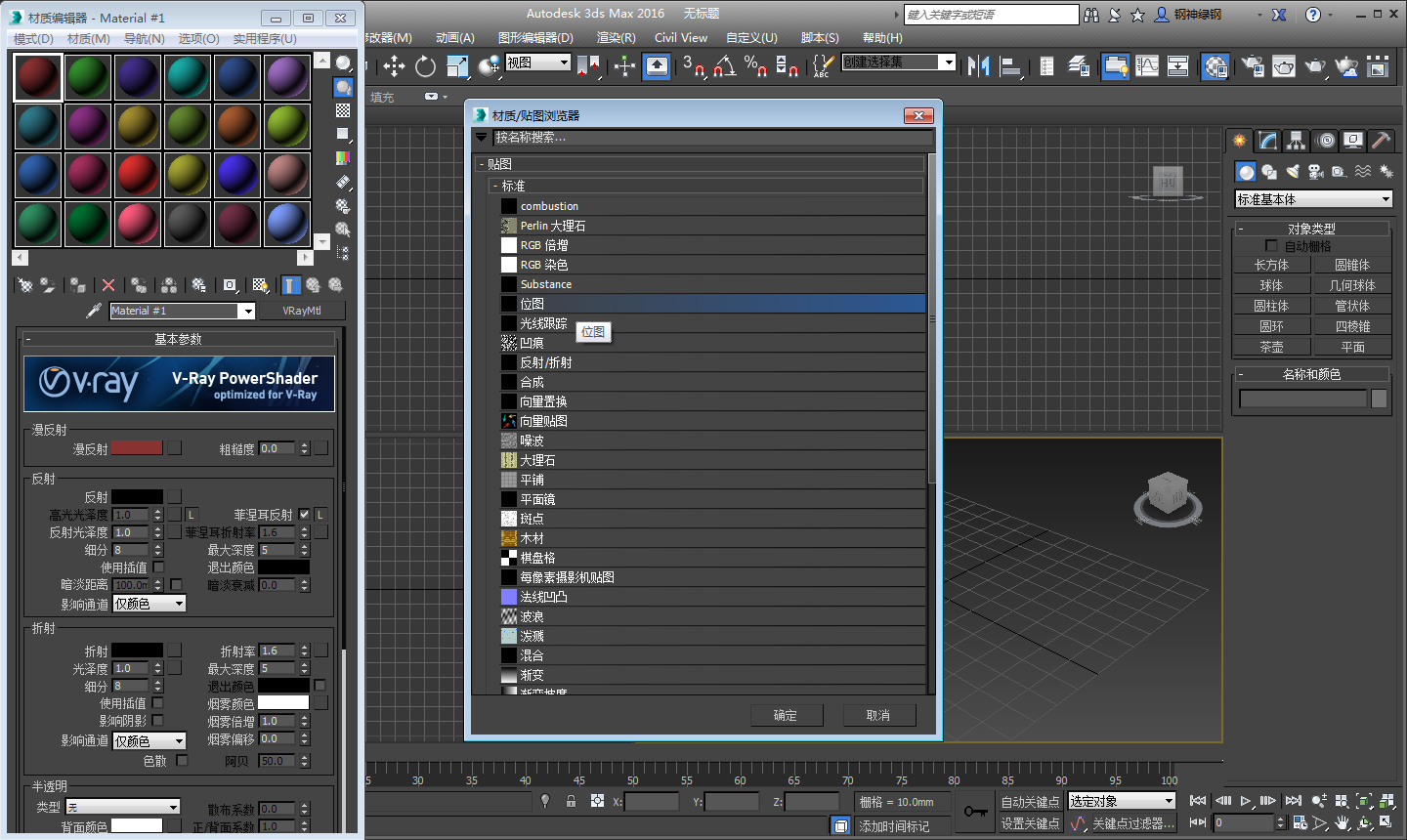Click the Mirror tool icon
Image resolution: width=1407 pixels, height=840 pixels.
click(x=978, y=65)
